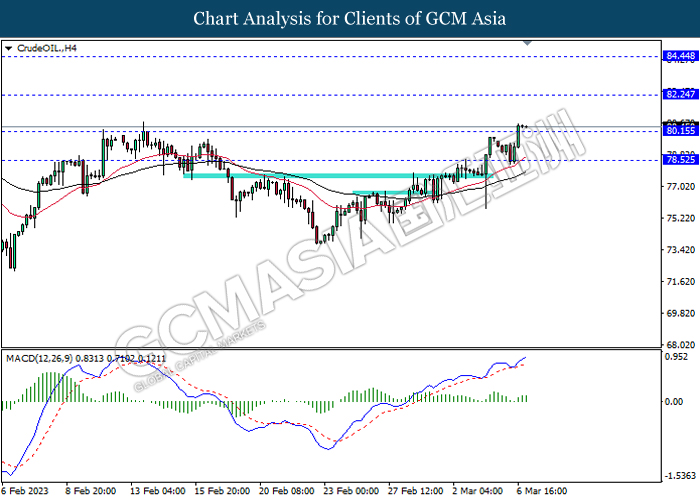This screenshot has width=700, height=500.
Task: Click the Chart Analysis for Clients of GCM Asia title
Action: [x=350, y=19]
